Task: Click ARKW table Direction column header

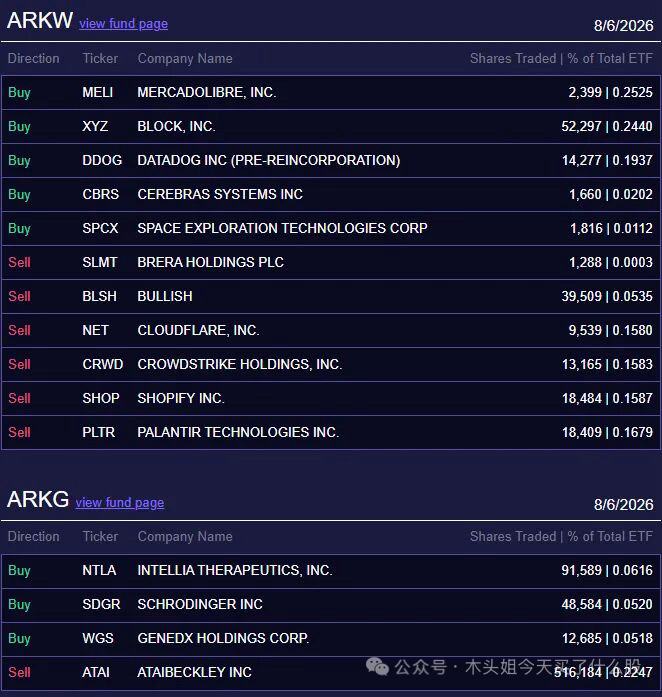Action: pos(33,58)
